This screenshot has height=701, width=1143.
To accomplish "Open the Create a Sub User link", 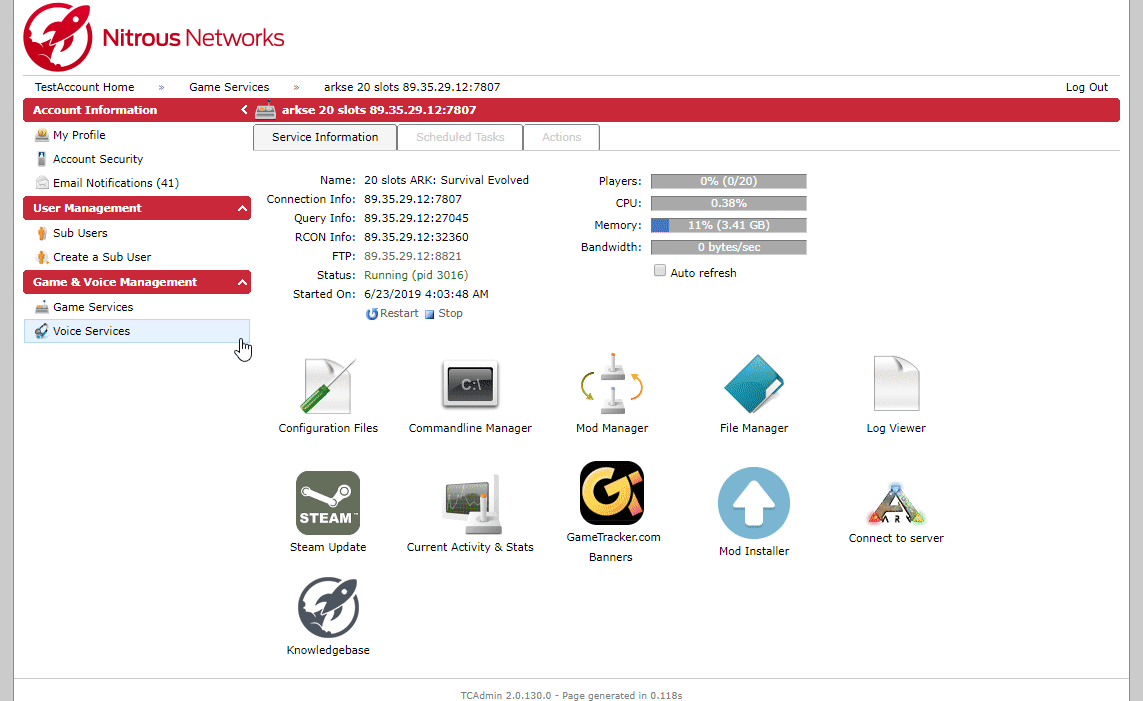I will [x=102, y=257].
